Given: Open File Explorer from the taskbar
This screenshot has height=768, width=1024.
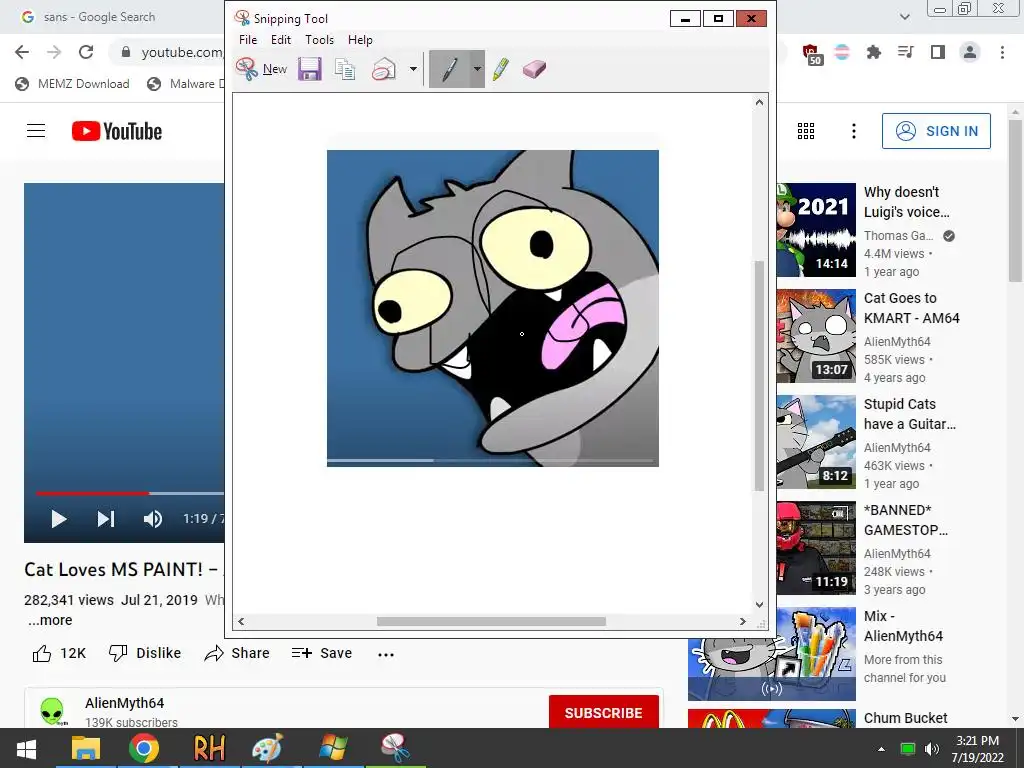Looking at the screenshot, I should tap(86, 748).
